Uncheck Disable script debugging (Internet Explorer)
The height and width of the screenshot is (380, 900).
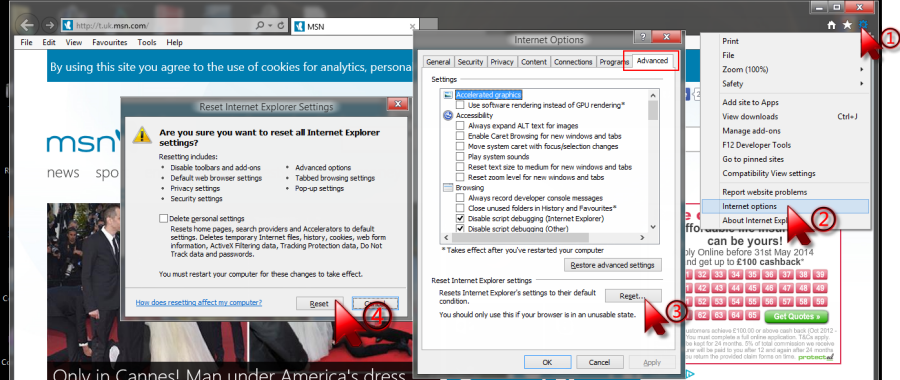click(x=460, y=219)
